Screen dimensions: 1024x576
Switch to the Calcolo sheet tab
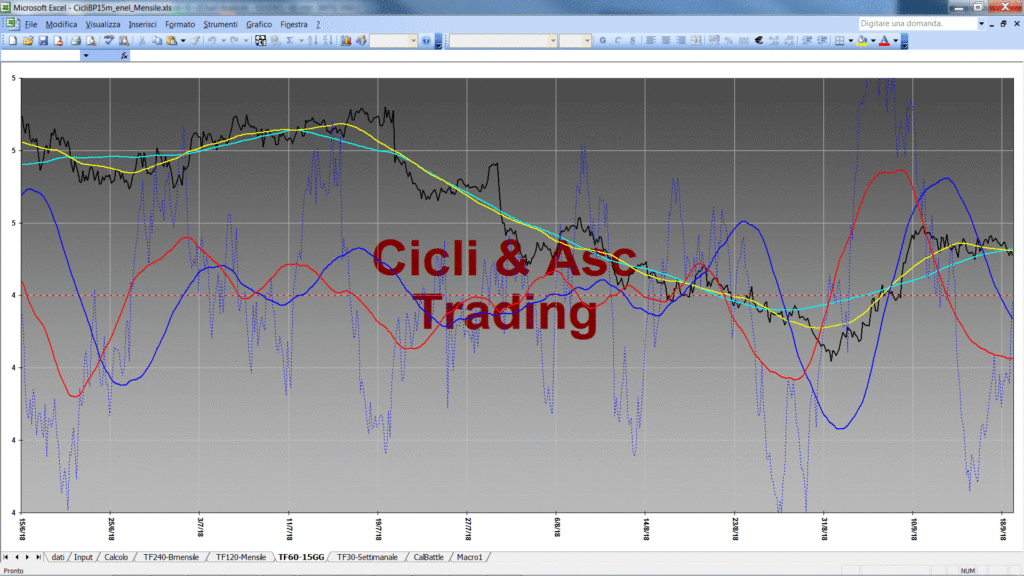pyautogui.click(x=116, y=557)
